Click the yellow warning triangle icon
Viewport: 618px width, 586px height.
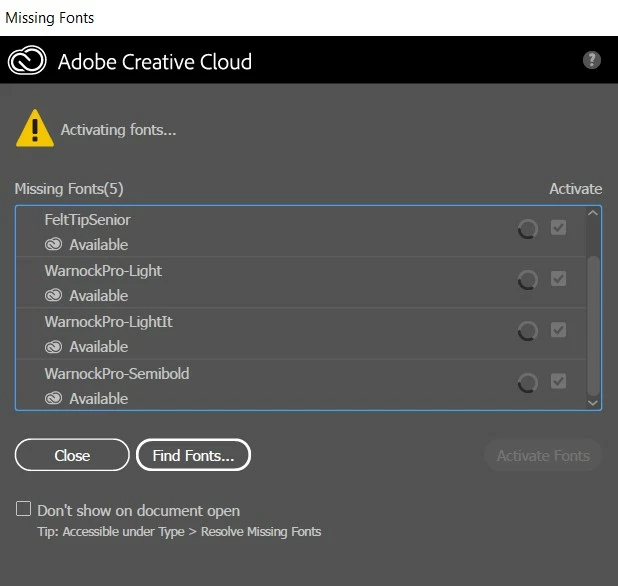click(x=35, y=128)
